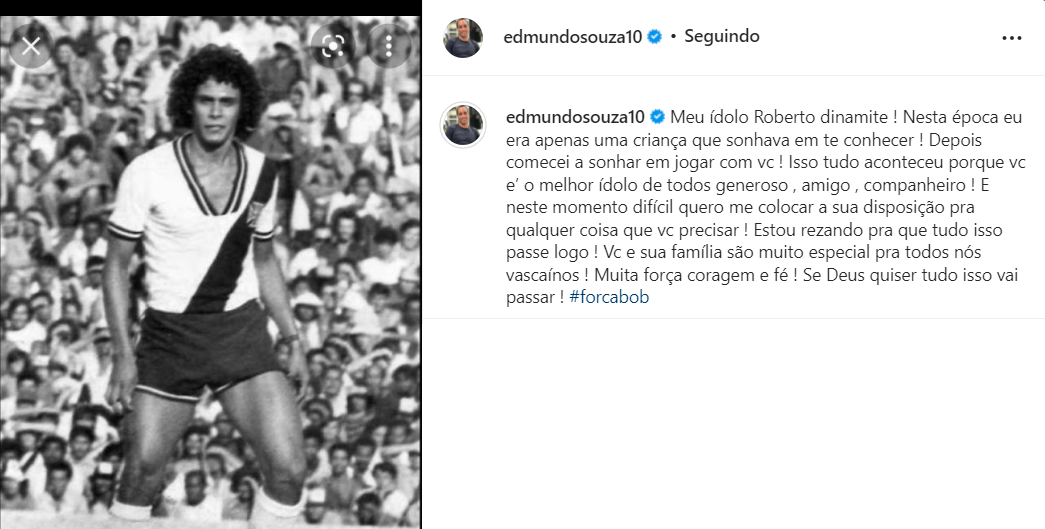Click the profile avatar in the post header

tap(463, 37)
